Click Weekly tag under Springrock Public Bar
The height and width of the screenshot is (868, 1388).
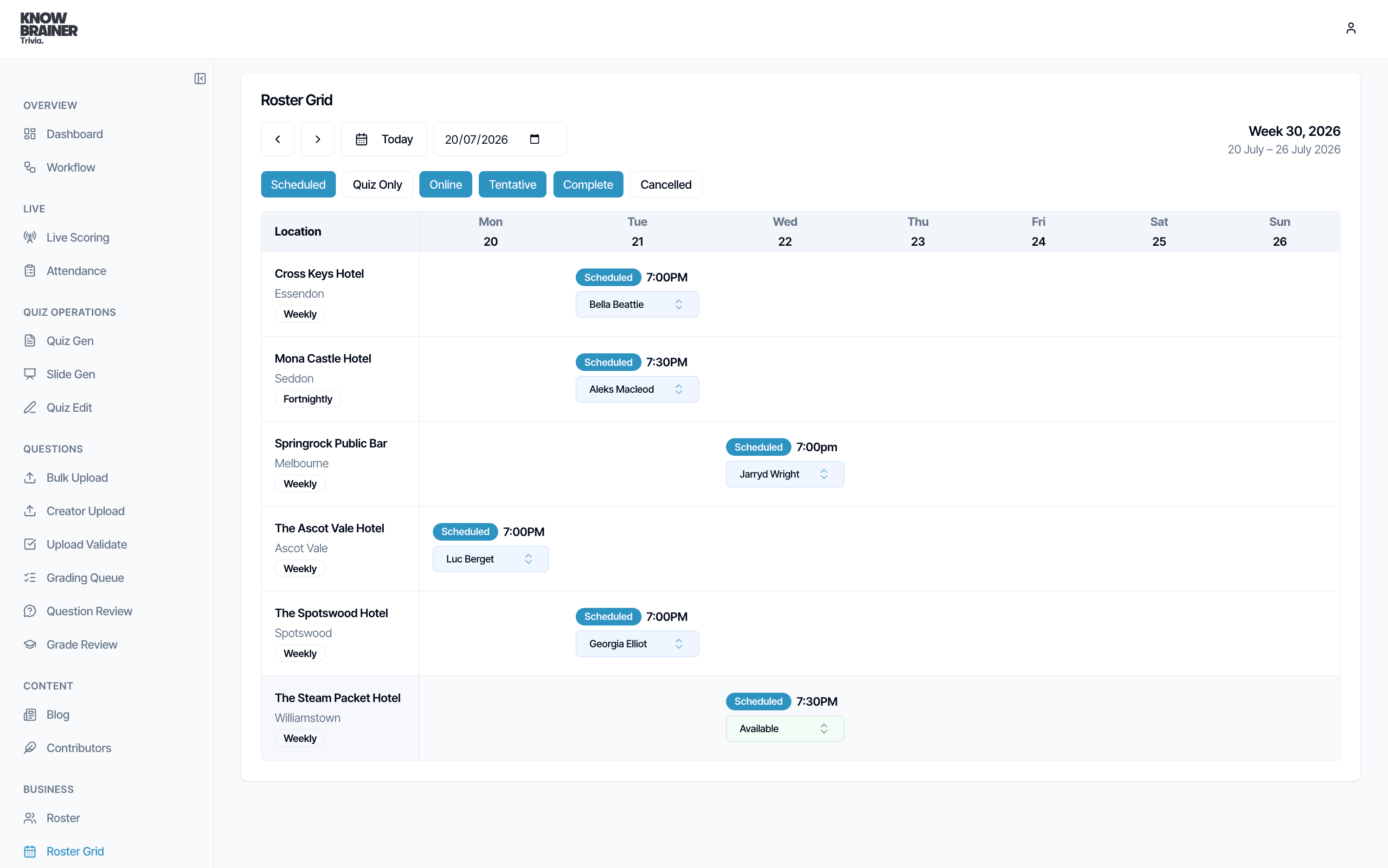point(300,484)
